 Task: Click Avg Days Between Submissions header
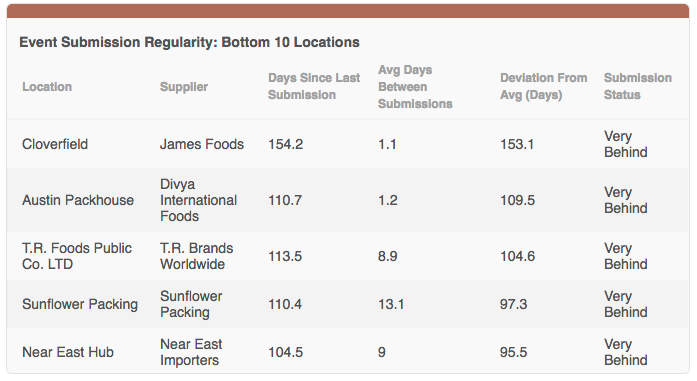click(x=415, y=87)
